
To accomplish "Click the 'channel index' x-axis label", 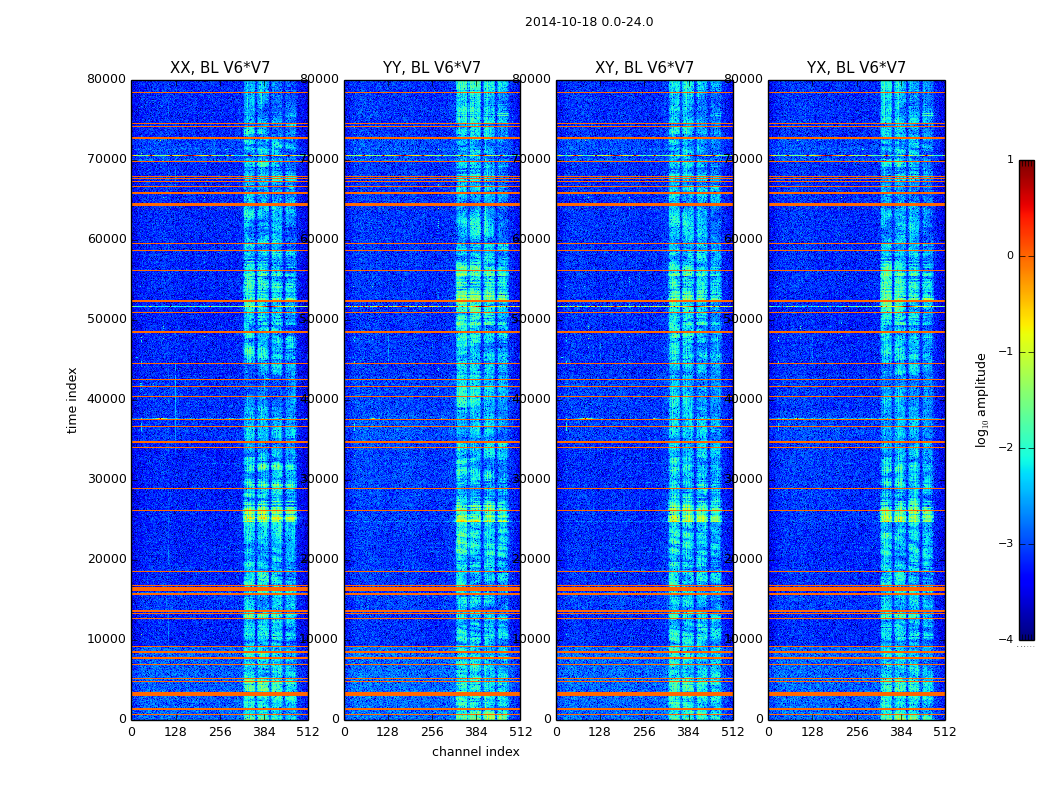I will (476, 752).
